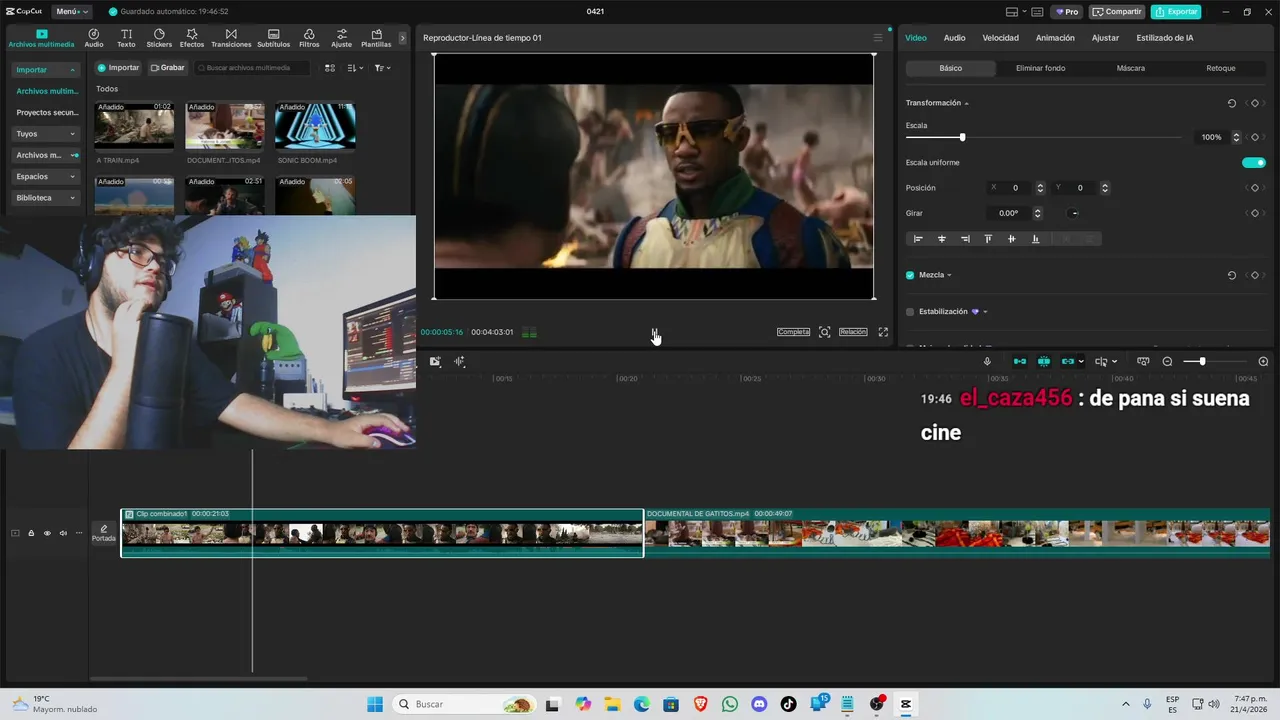Zoom in the timeline with plus icon
Image resolution: width=1280 pixels, height=720 pixels.
tap(1263, 361)
